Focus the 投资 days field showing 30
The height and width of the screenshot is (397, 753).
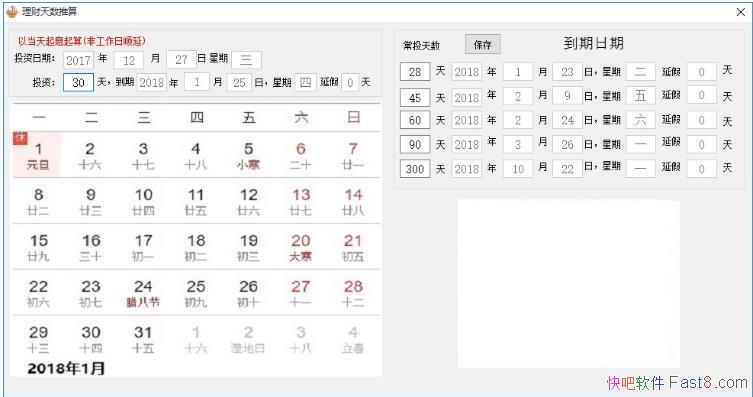[x=78, y=82]
